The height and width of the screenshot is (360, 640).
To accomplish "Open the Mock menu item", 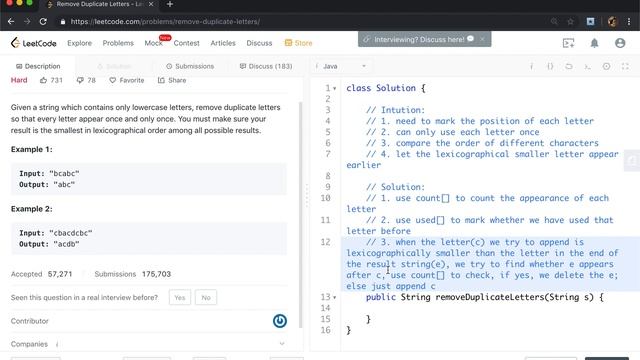I will pos(153,43).
